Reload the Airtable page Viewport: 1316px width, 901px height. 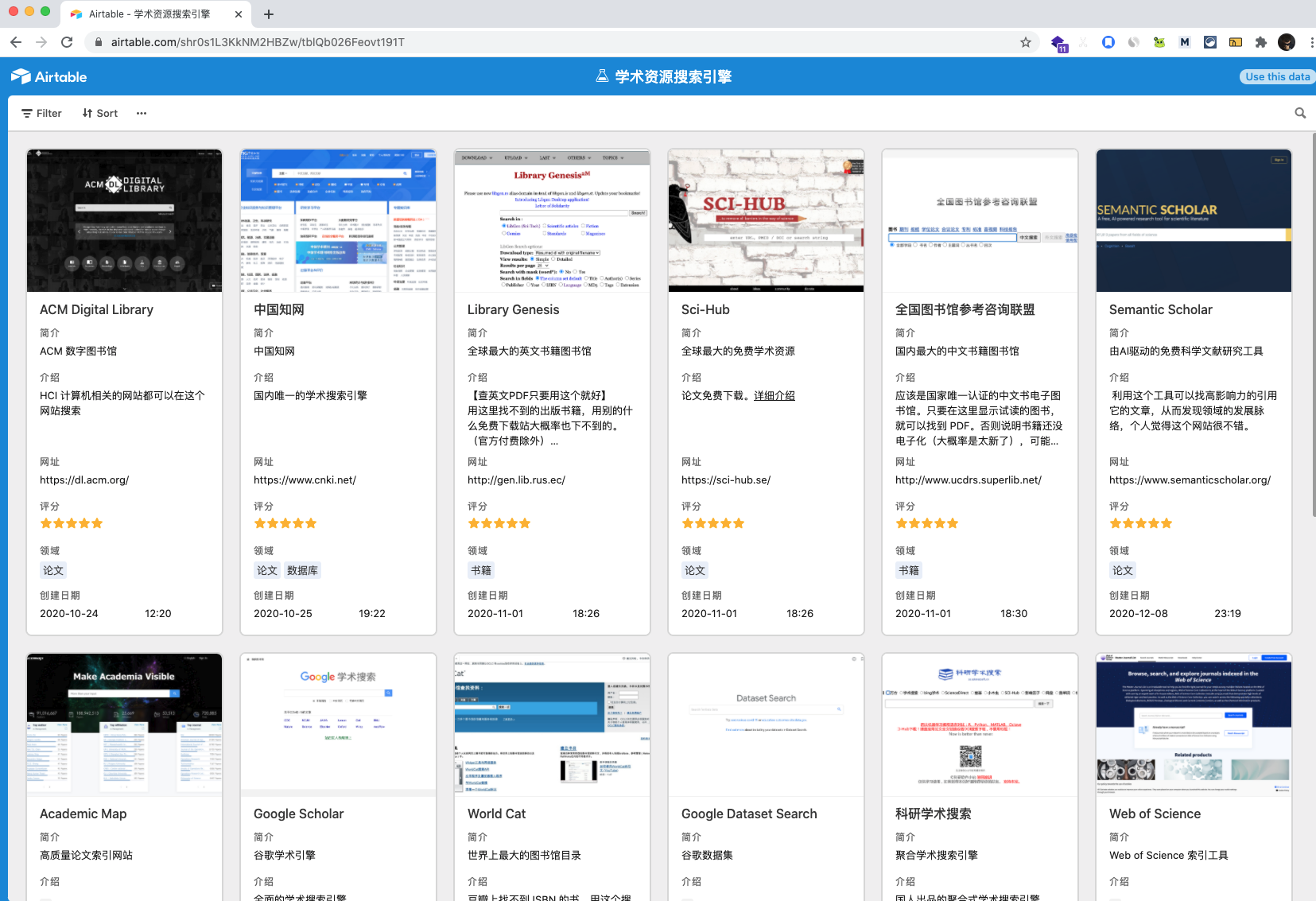tap(67, 42)
